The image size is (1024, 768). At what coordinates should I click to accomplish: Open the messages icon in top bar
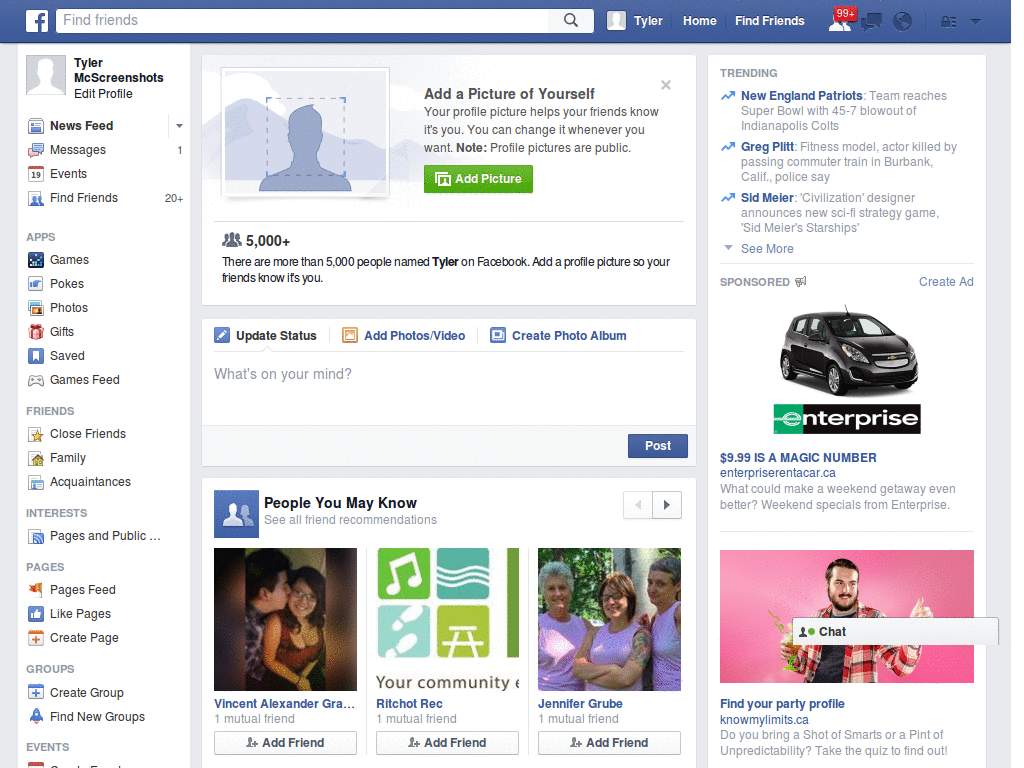pyautogui.click(x=871, y=22)
